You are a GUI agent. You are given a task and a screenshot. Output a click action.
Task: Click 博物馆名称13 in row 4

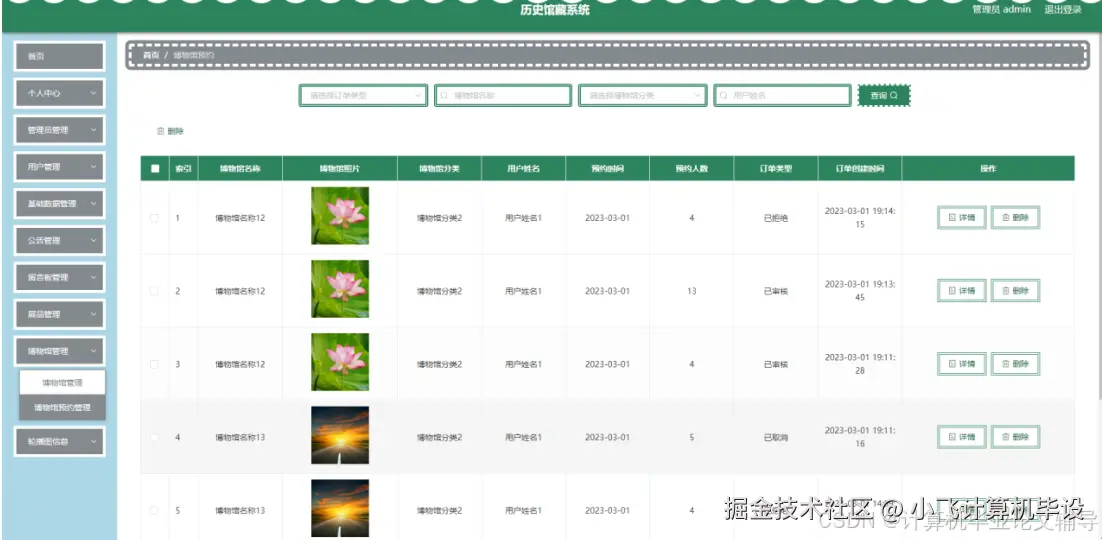(240, 437)
